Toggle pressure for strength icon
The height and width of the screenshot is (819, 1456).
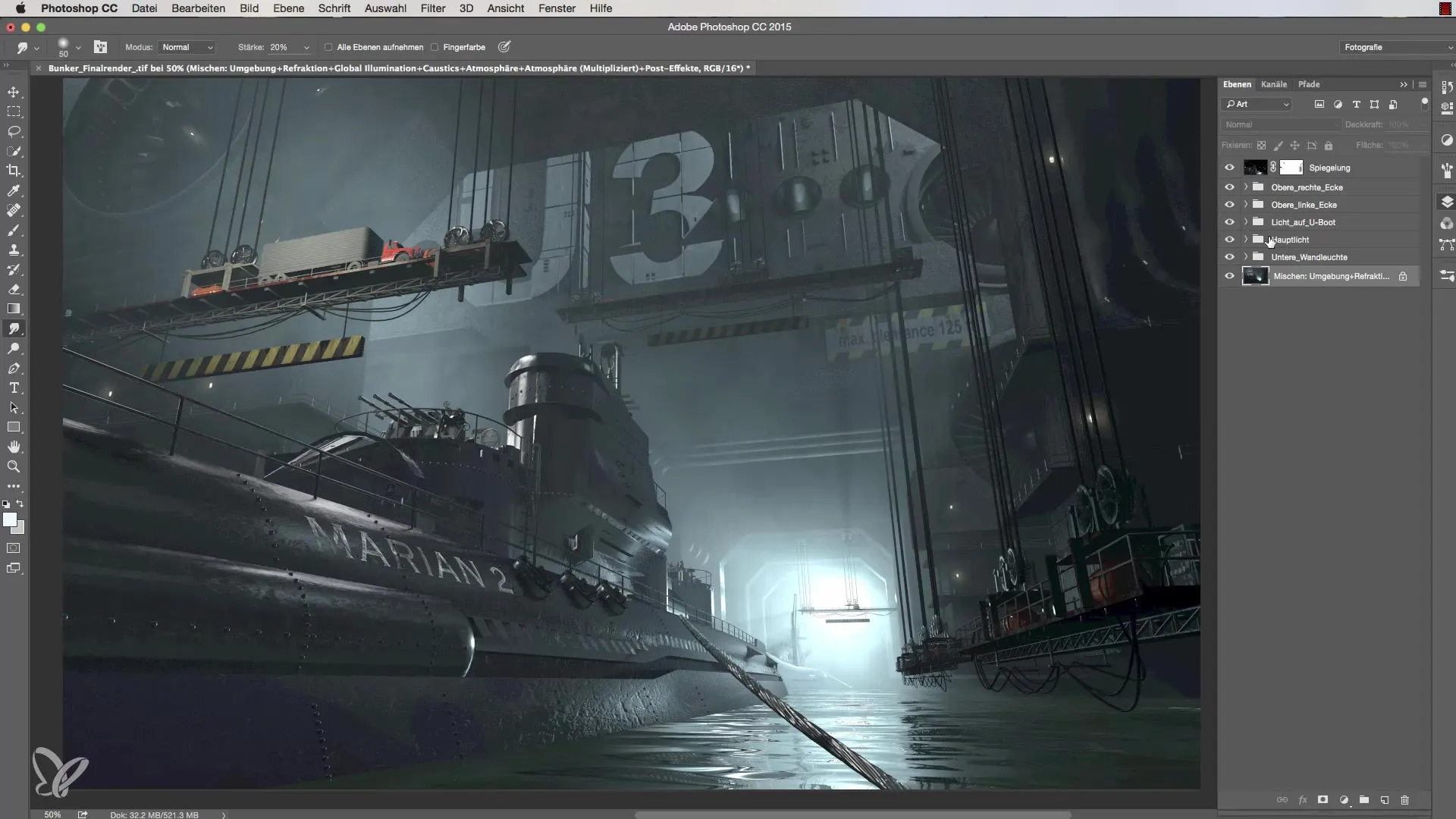pos(504,47)
